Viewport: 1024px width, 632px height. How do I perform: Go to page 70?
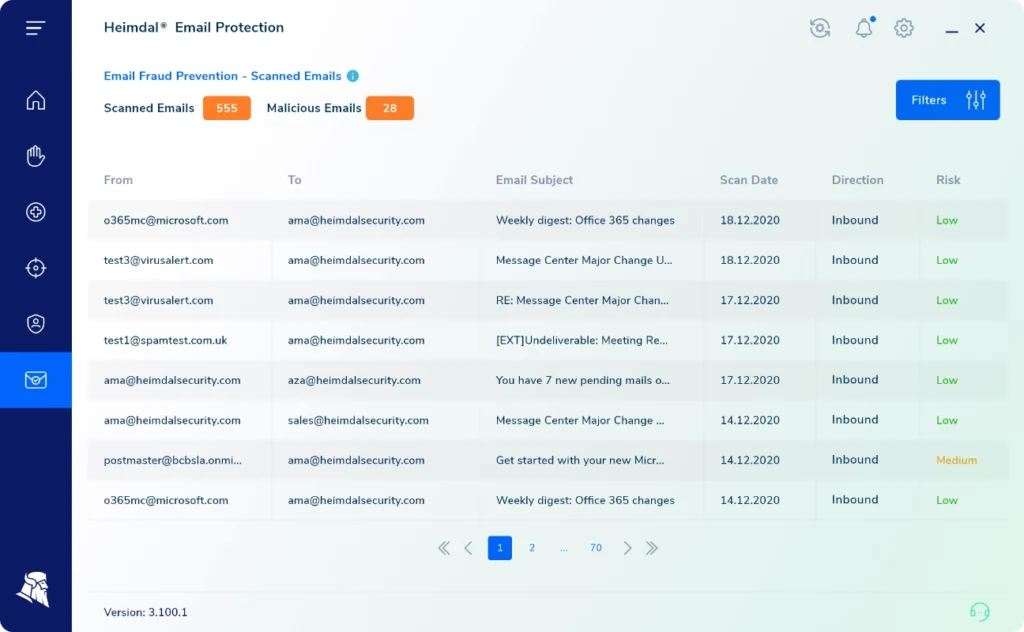click(596, 548)
